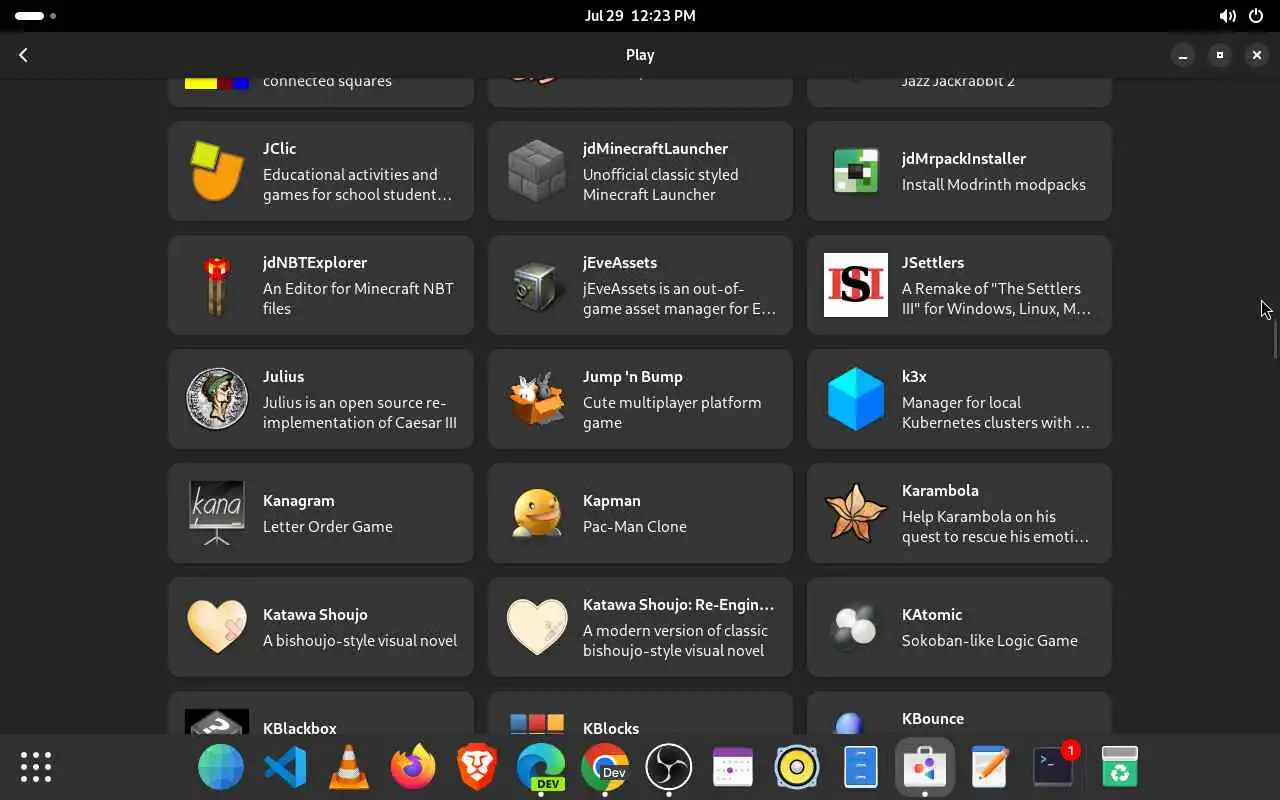Click the jdMinecraftLauncher stone block icon

[537, 171]
